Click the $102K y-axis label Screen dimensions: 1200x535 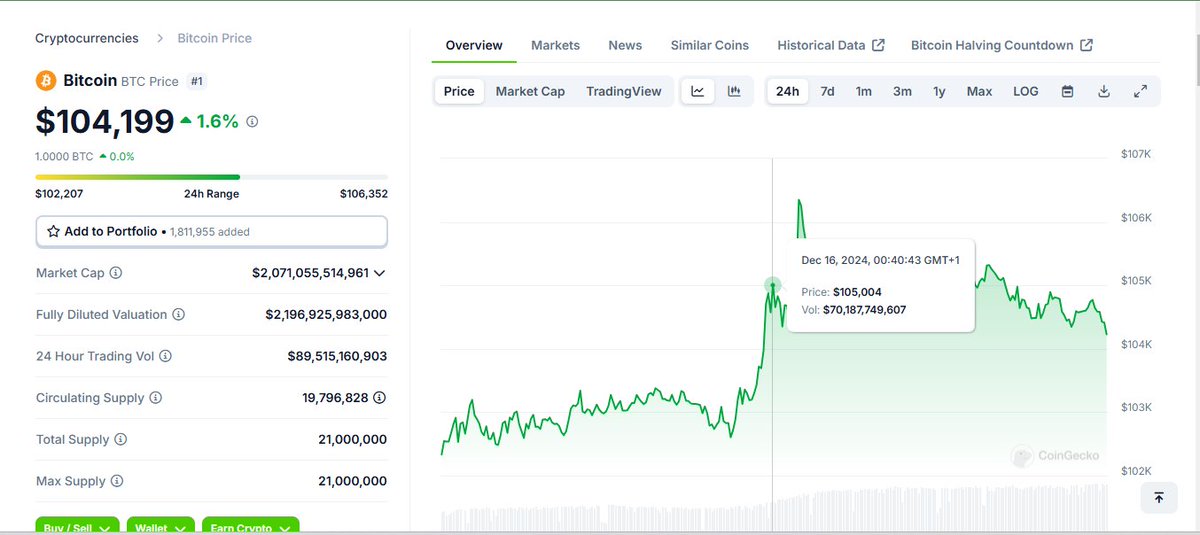[1136, 471]
